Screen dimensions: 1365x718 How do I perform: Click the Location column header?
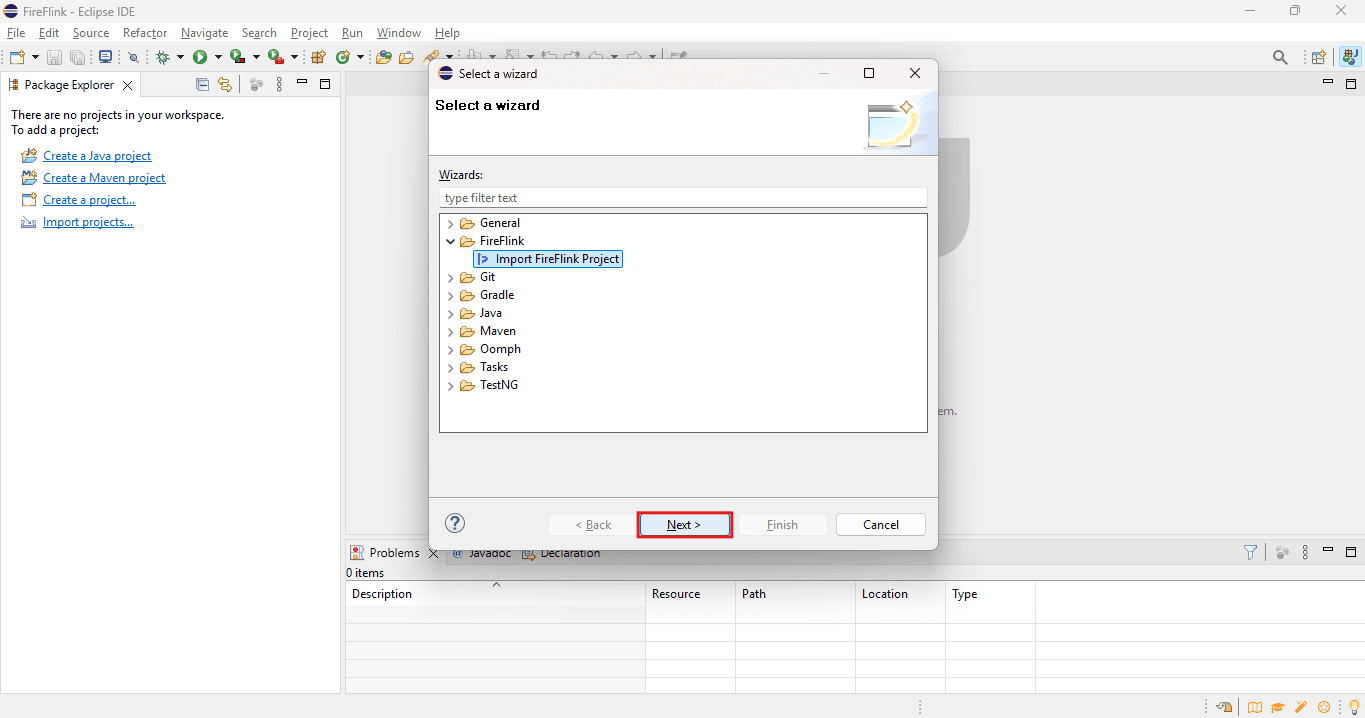click(x=901, y=594)
